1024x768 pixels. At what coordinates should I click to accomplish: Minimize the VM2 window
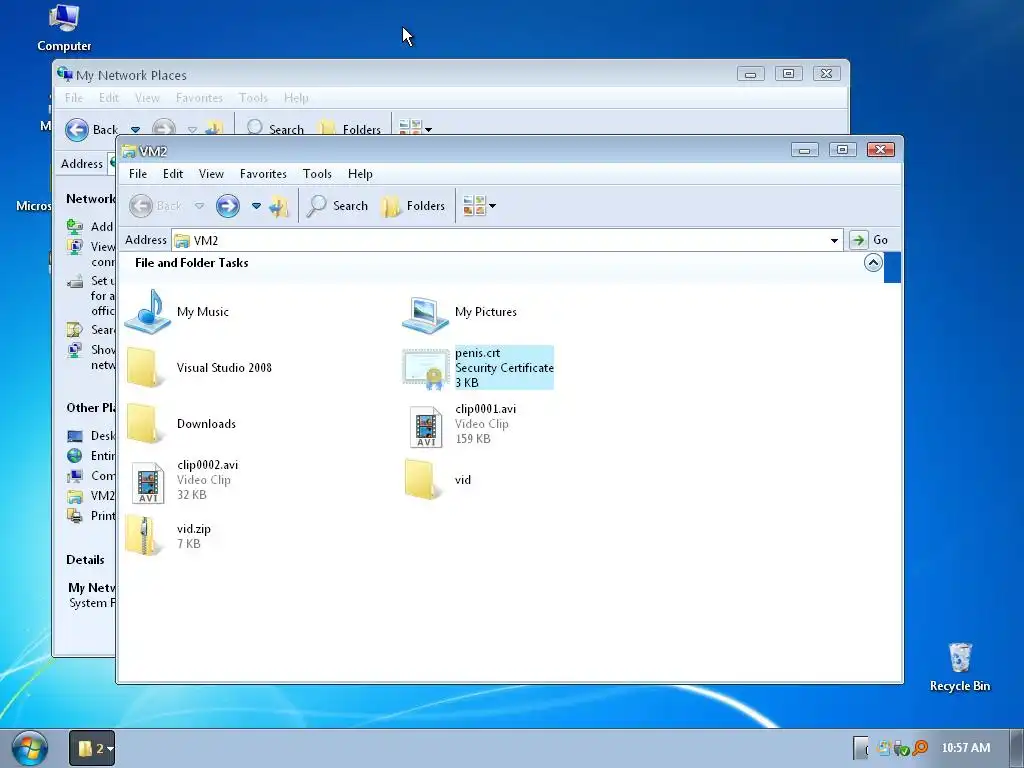(805, 150)
